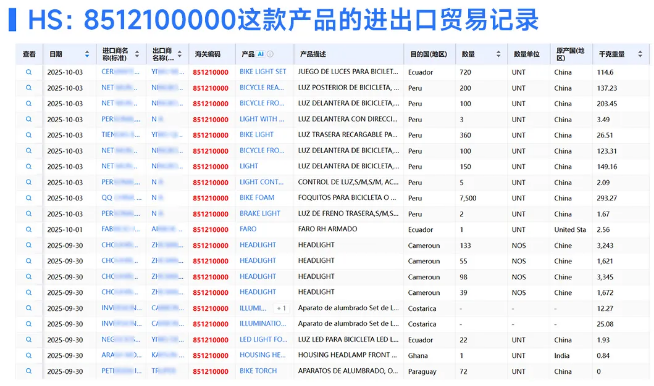The height and width of the screenshot is (386, 654).
Task: Click the quantity cell '7,500'
Action: tap(468, 198)
